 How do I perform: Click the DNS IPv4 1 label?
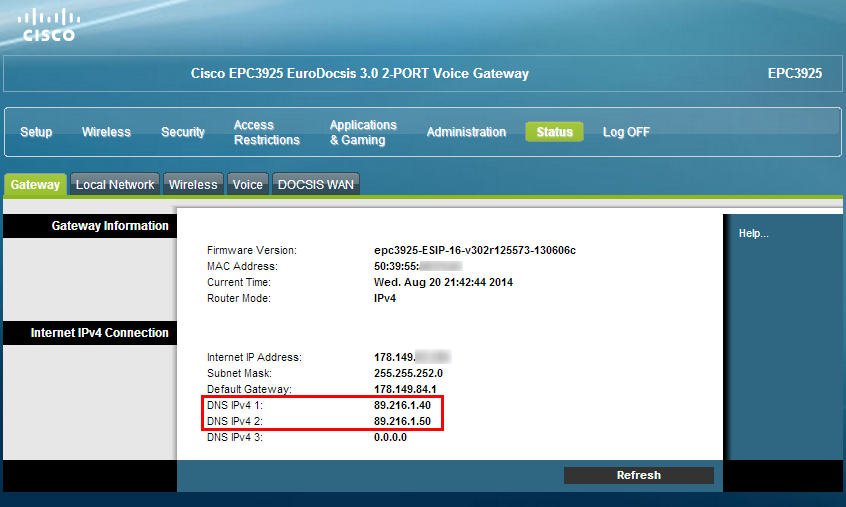[235, 405]
